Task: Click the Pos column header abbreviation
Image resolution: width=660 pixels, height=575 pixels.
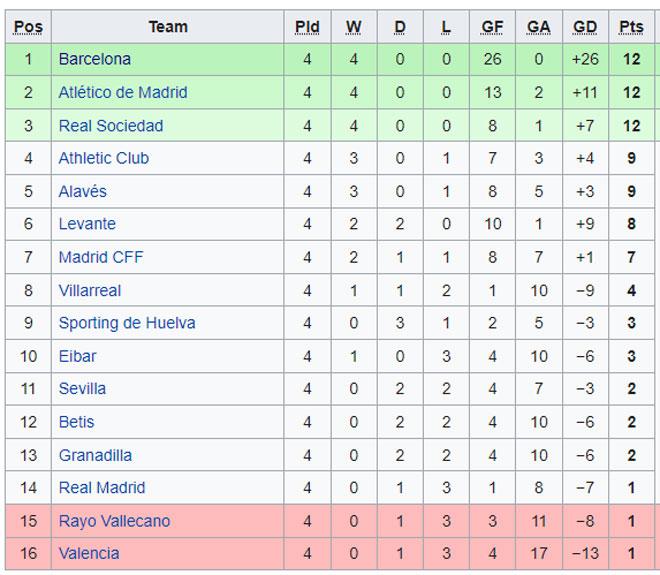Action: pyautogui.click(x=28, y=27)
